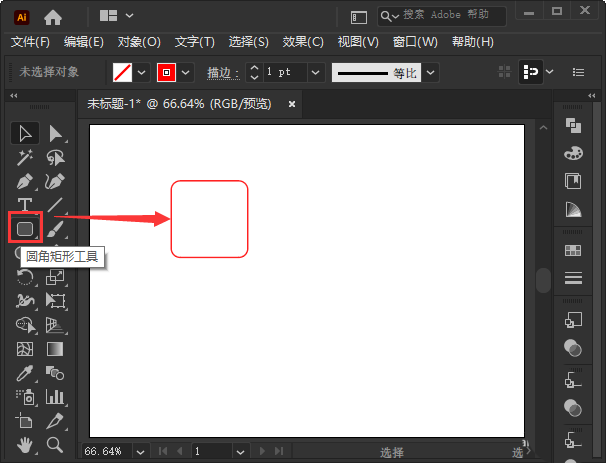Click the red stroke color swatch
The image size is (606, 463).
click(166, 73)
